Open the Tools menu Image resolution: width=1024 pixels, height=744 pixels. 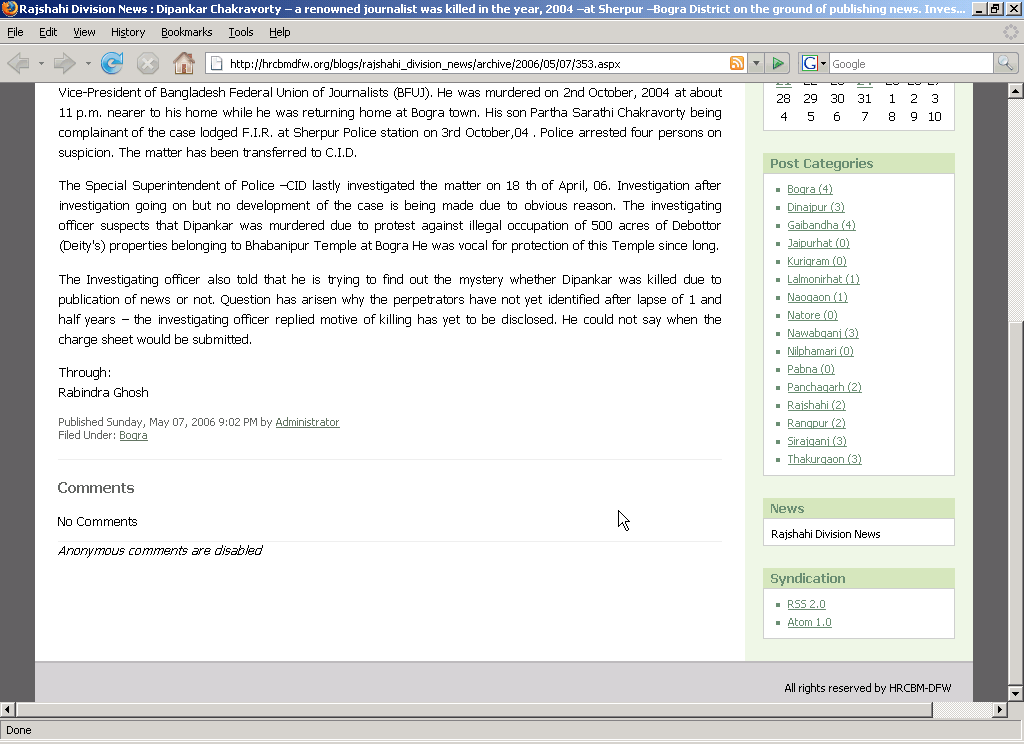[240, 32]
